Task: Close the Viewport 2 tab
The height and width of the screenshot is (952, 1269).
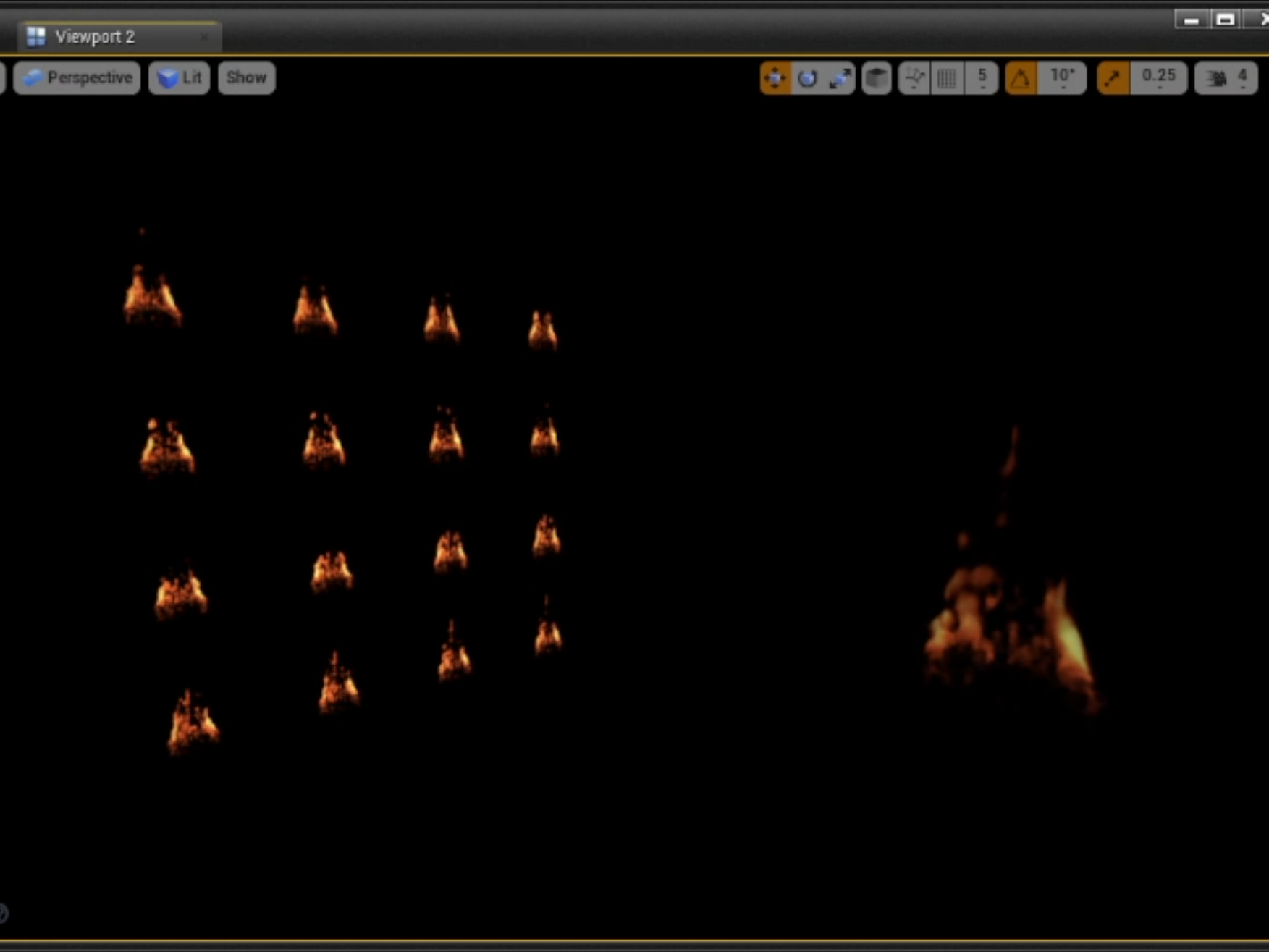Action: 205,37
